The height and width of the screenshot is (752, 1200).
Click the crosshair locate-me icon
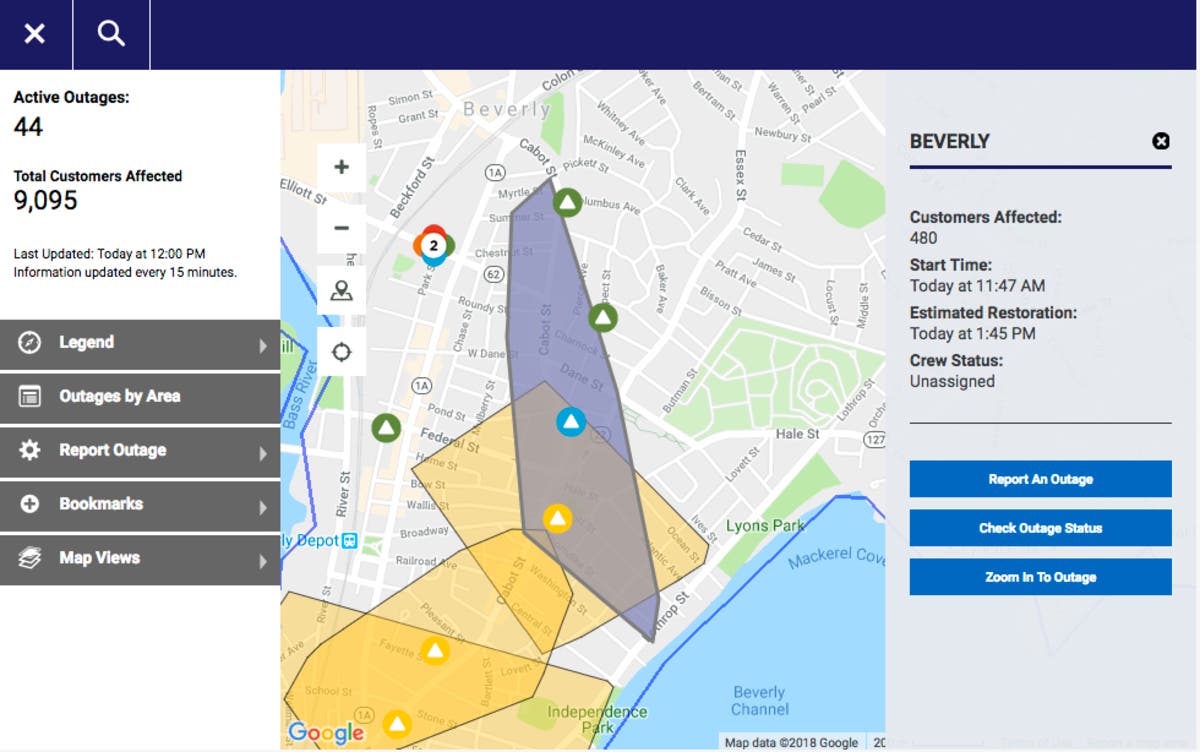point(341,352)
